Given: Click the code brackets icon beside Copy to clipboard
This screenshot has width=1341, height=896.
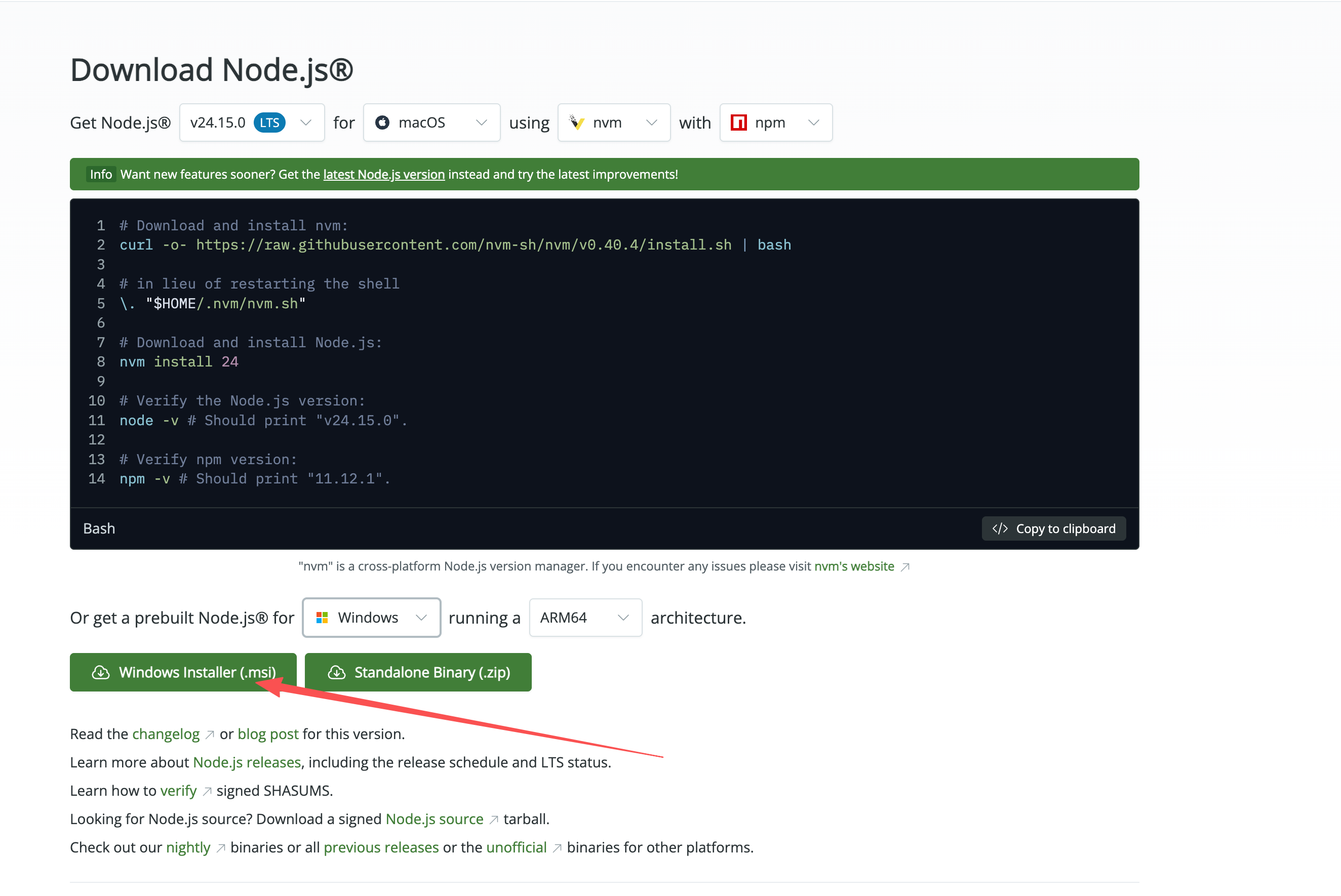Looking at the screenshot, I should pyautogui.click(x=1000, y=528).
